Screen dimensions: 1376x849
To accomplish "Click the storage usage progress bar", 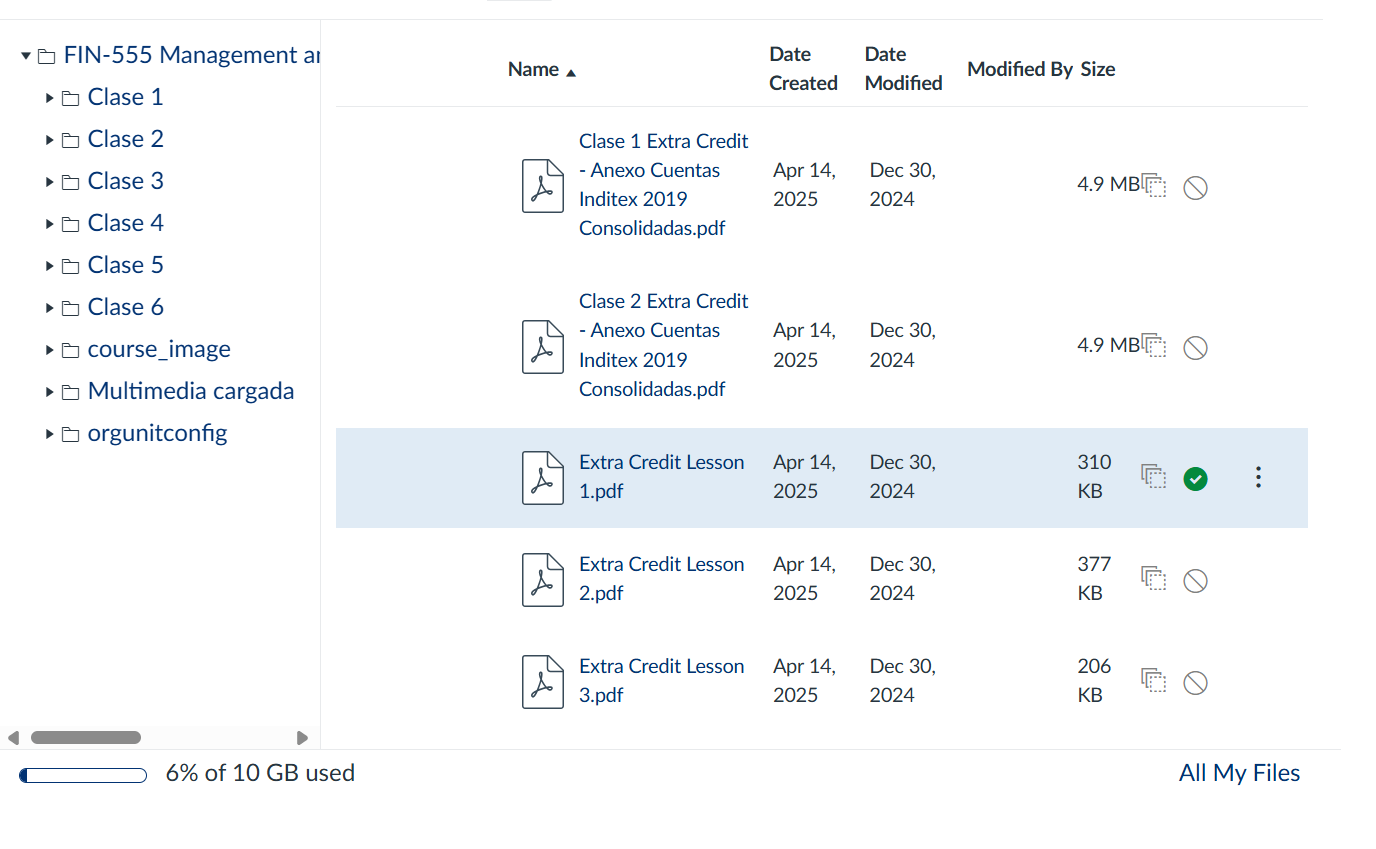I will (x=83, y=775).
